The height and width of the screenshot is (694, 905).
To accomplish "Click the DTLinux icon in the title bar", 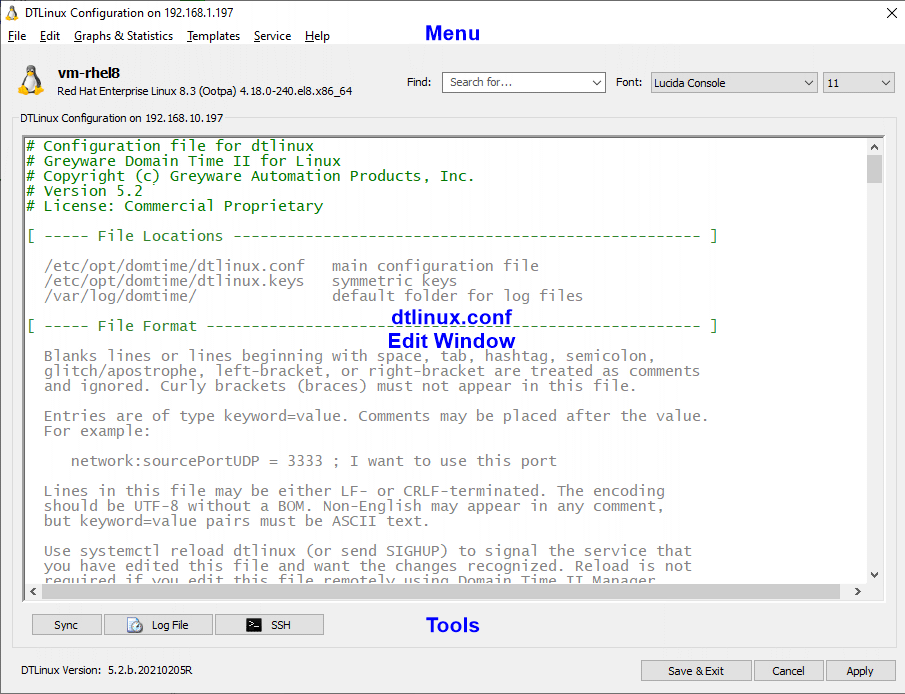I will 12,12.
